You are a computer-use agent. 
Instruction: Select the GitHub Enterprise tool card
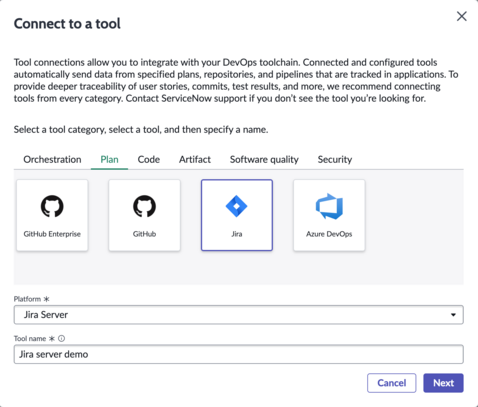(x=52, y=215)
